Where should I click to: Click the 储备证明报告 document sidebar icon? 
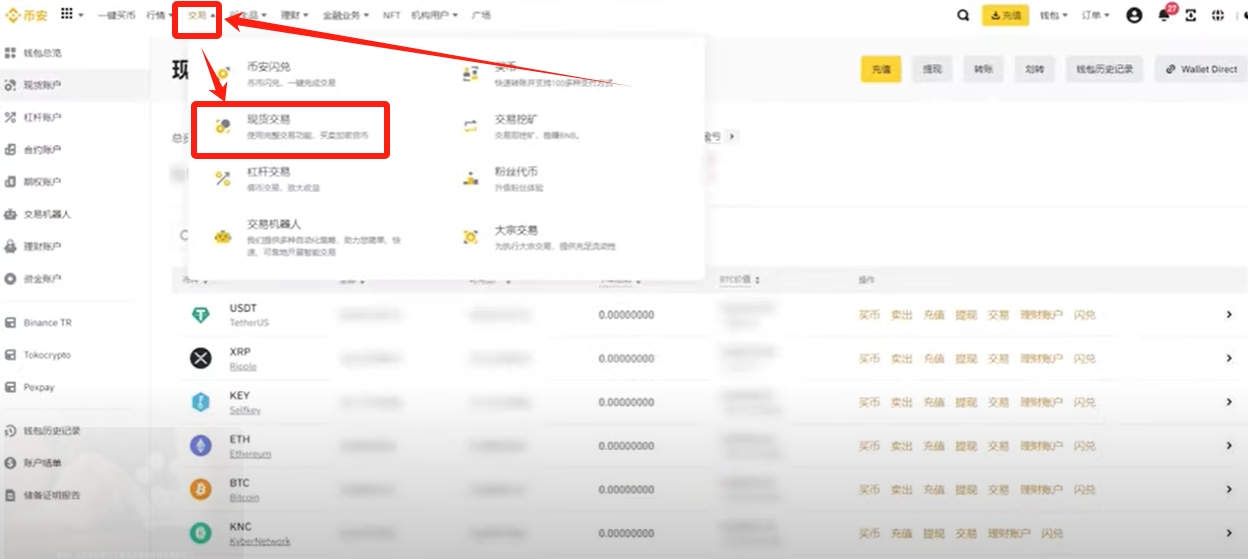point(11,495)
